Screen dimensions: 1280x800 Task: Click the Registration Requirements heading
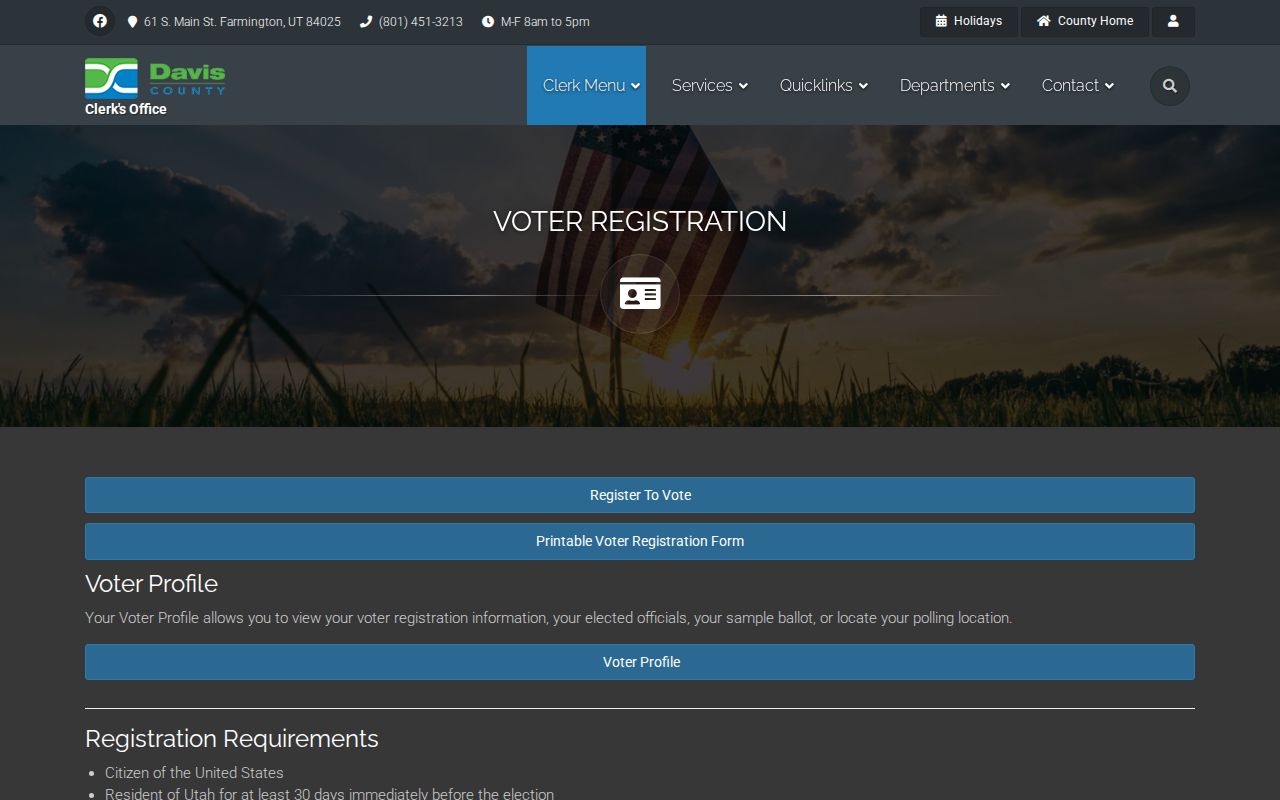click(232, 738)
